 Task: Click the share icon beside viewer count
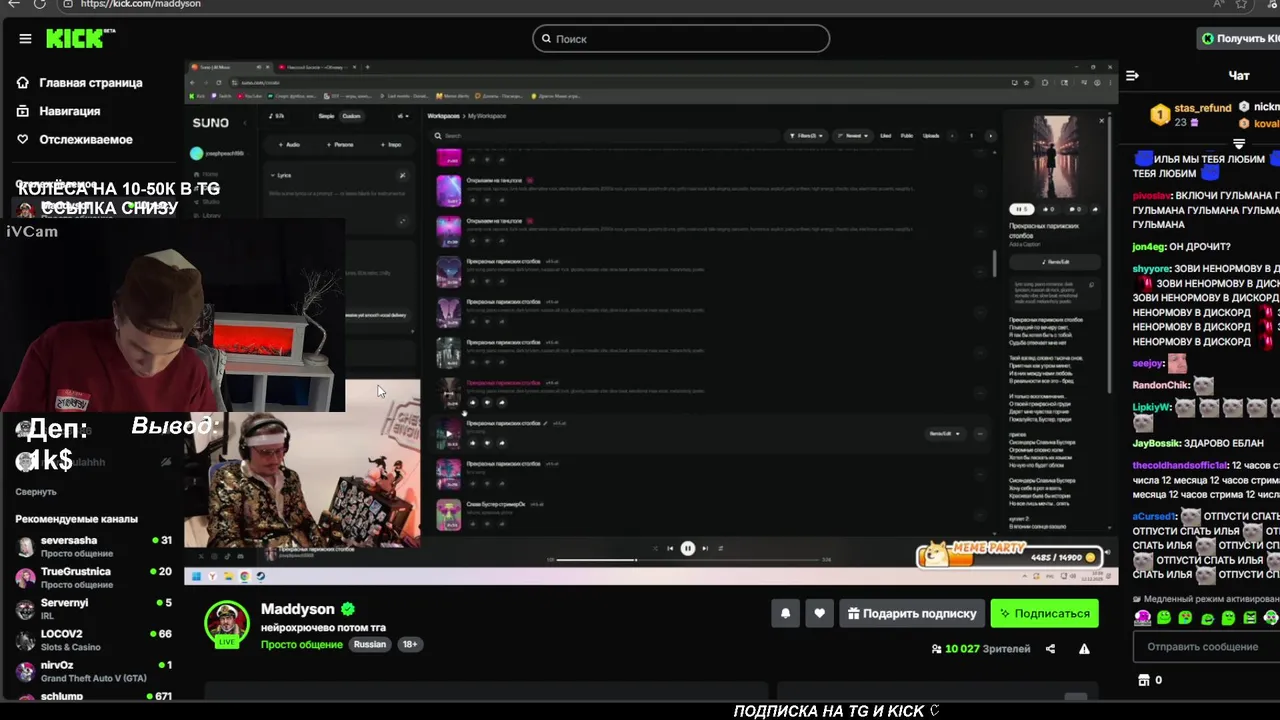coord(1050,649)
